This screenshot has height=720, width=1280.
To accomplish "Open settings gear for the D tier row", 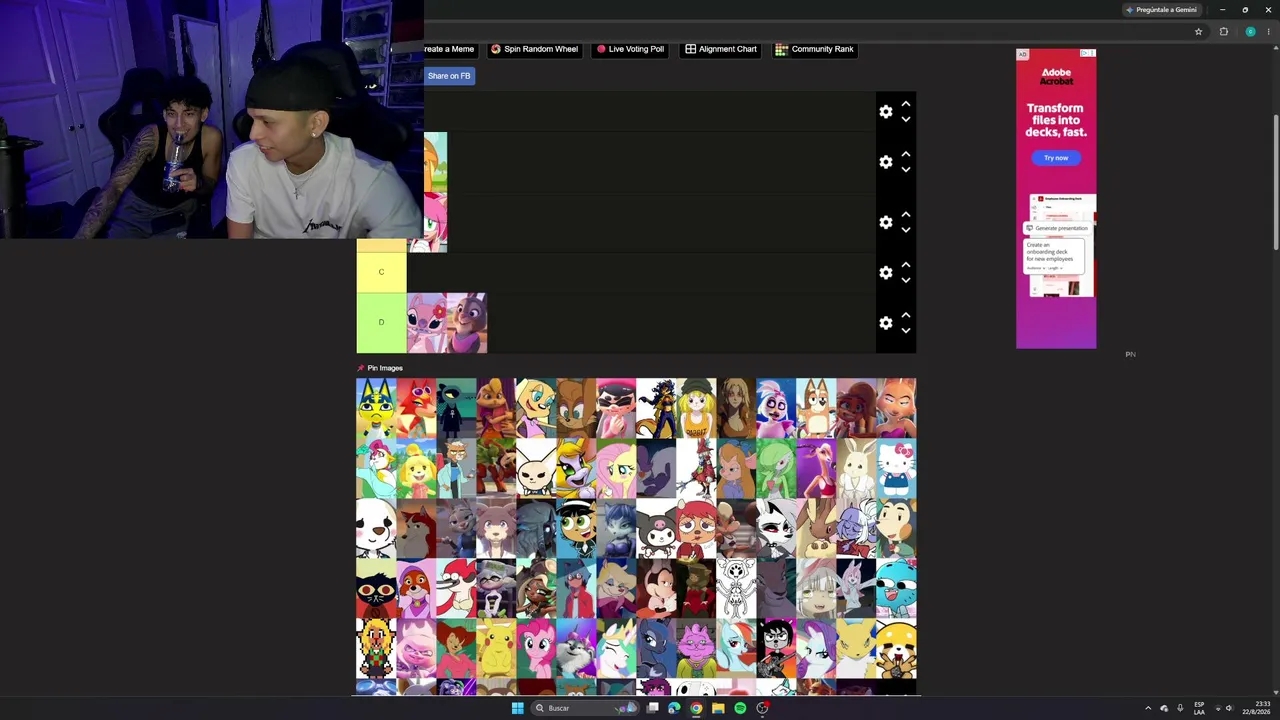I will point(886,323).
